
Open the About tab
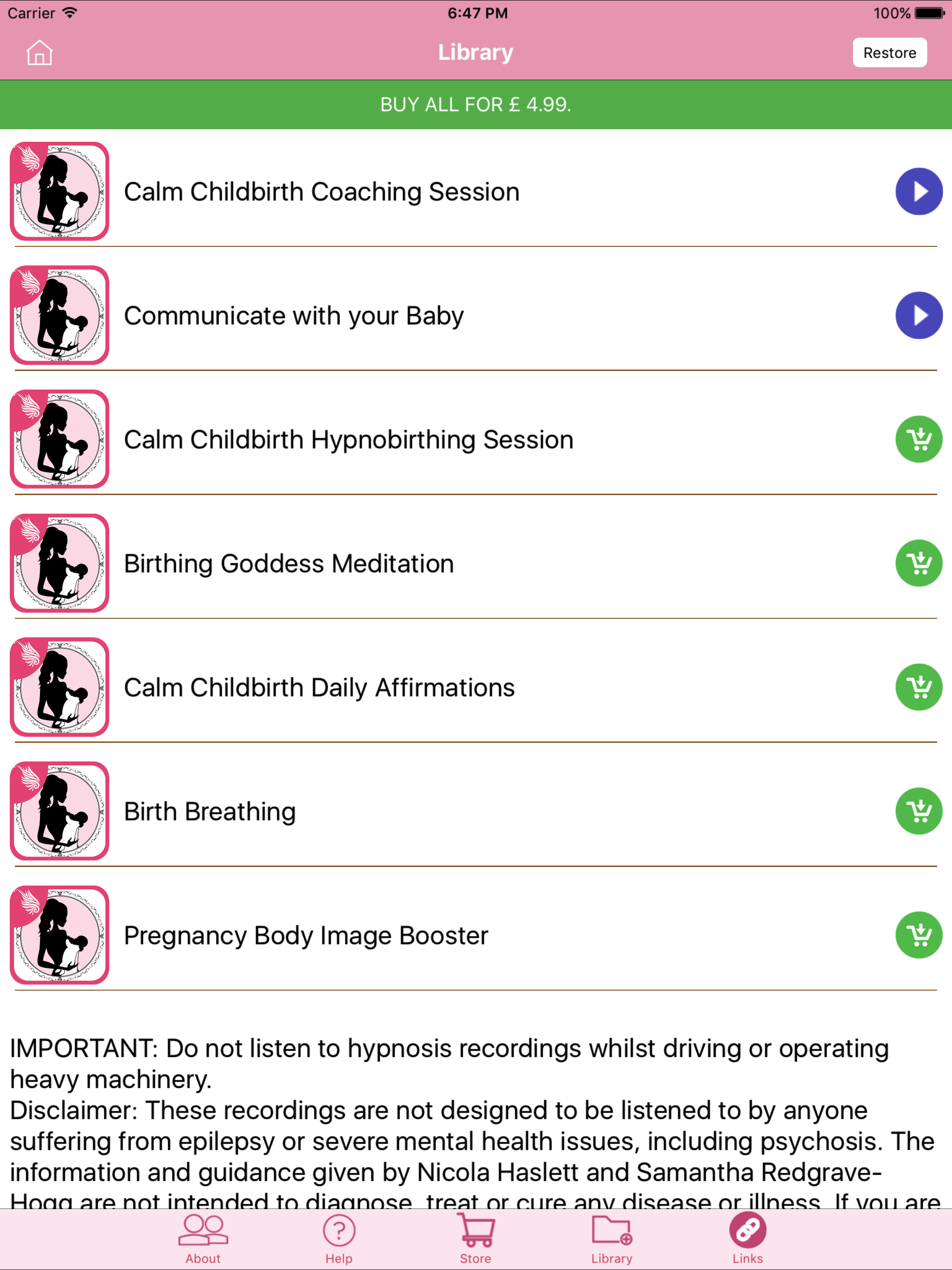pos(203,1239)
